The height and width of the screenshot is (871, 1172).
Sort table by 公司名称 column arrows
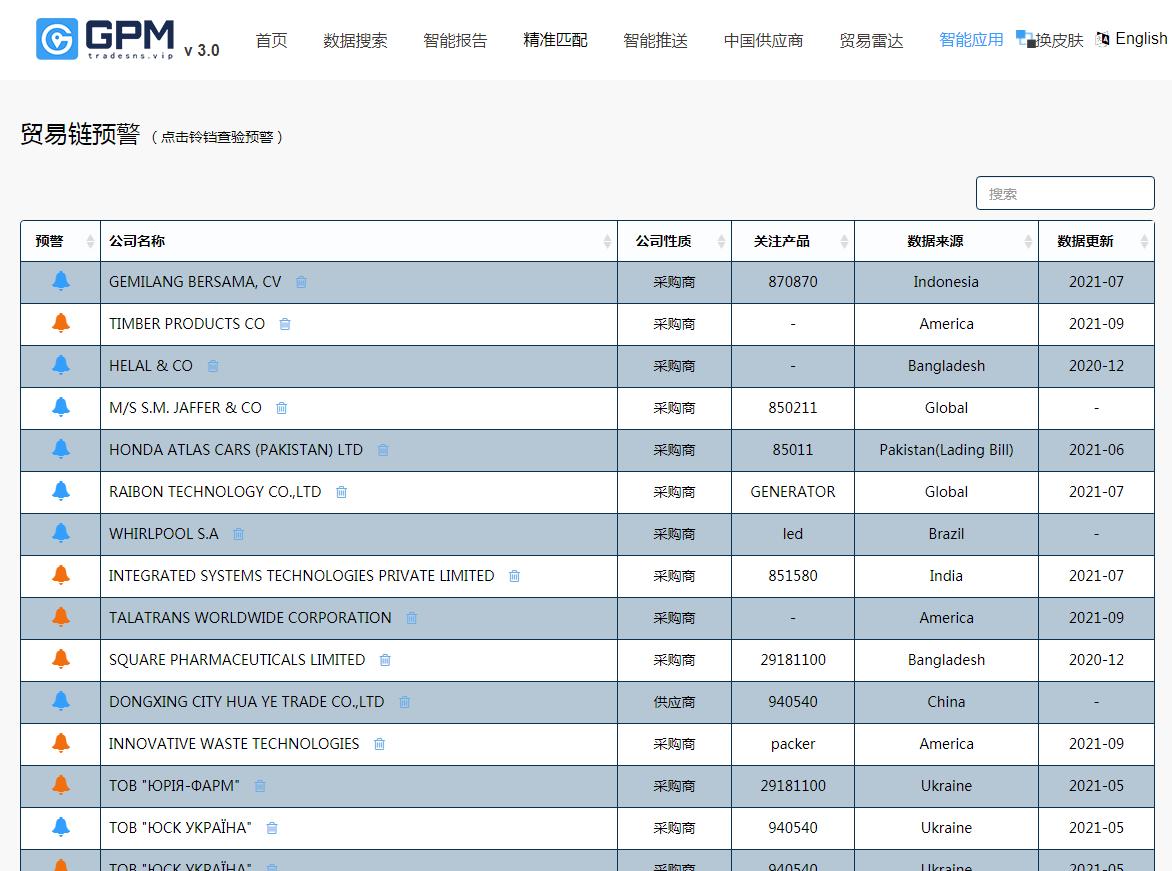point(607,241)
